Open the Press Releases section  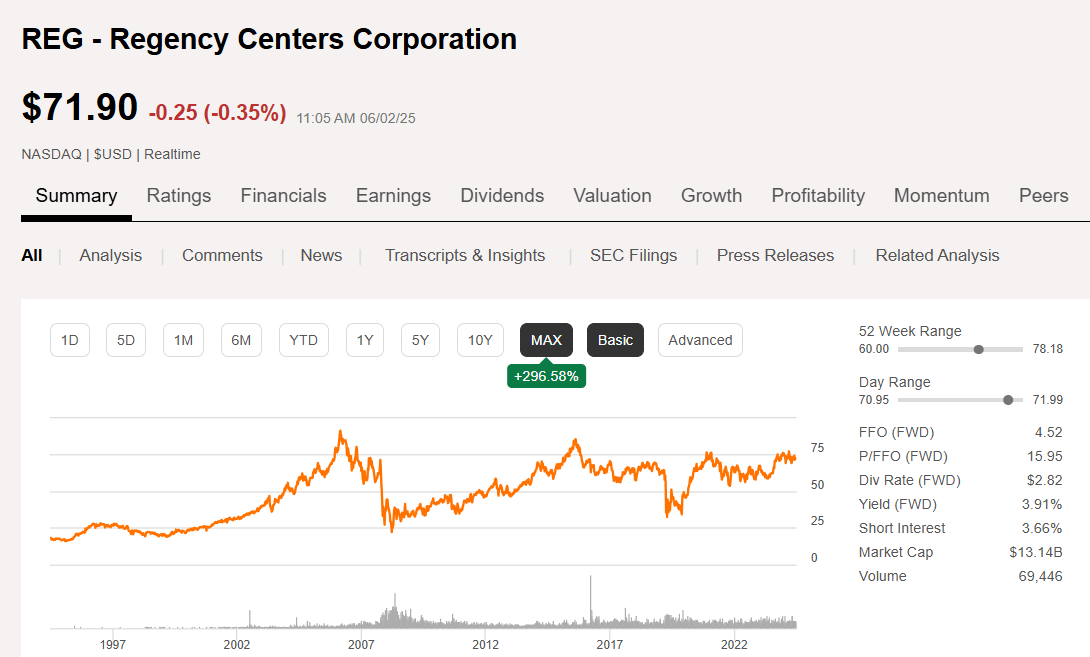(x=775, y=255)
